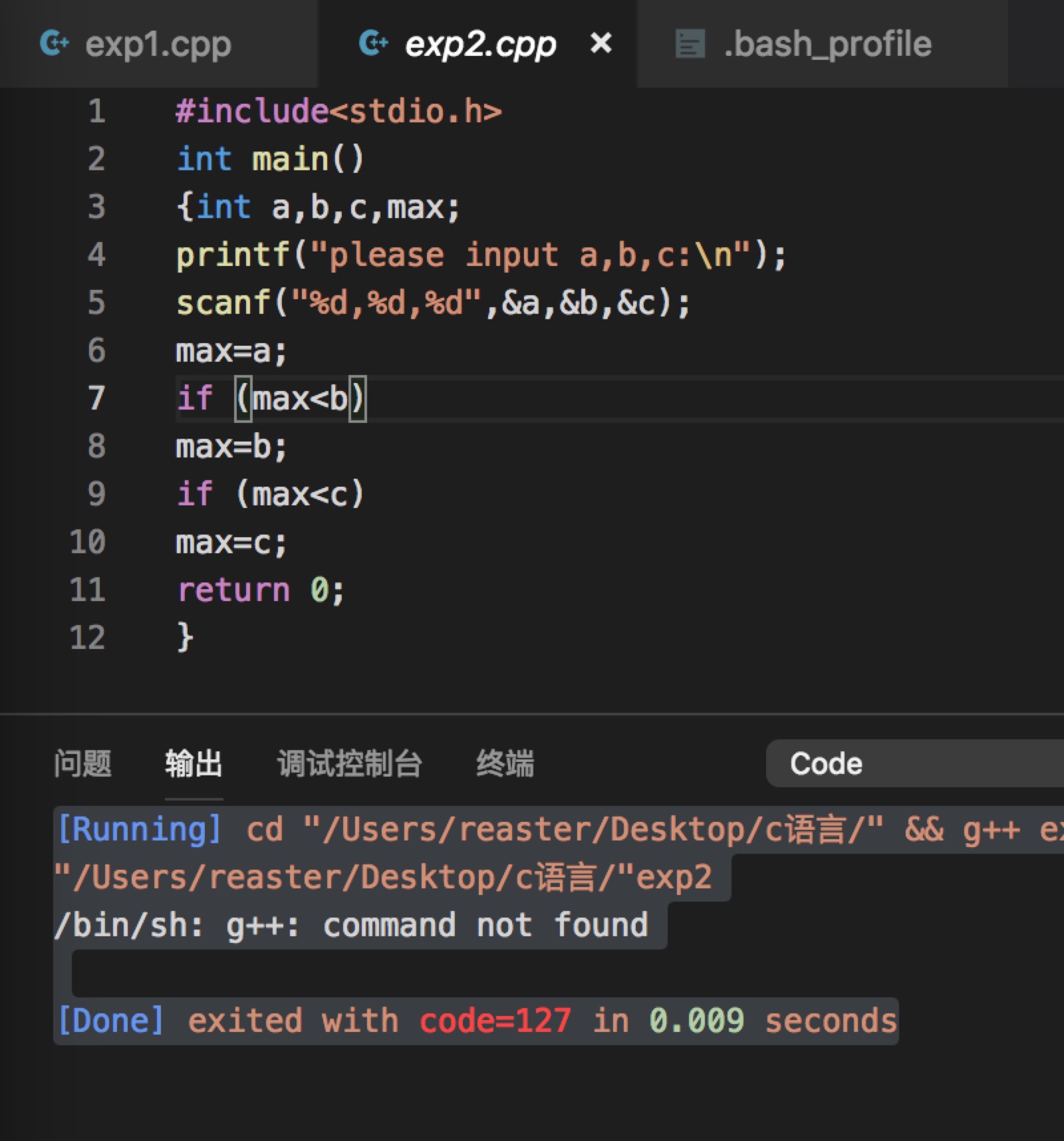
Task: Click the C++ icon on exp1.cpp tab
Action: pos(55,44)
